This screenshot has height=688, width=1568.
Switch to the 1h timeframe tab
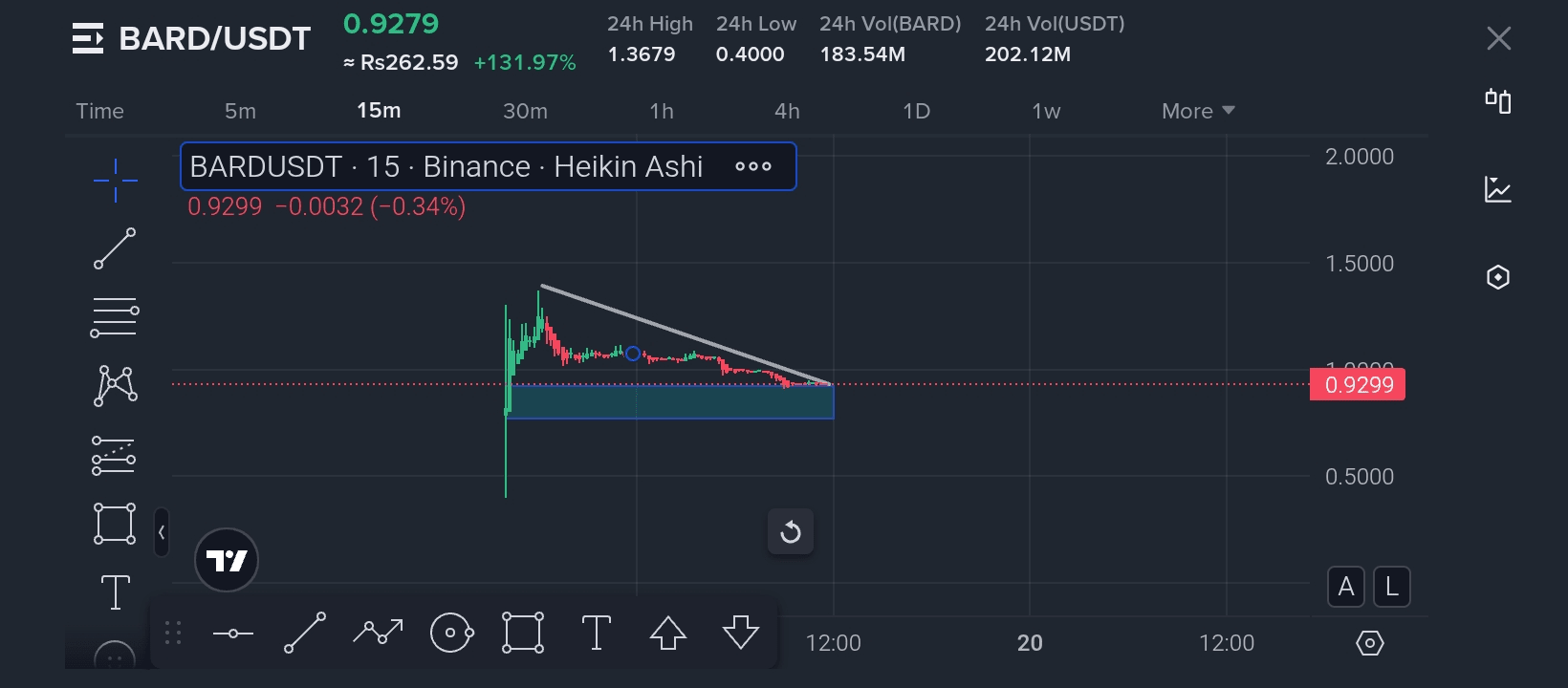pos(662,111)
